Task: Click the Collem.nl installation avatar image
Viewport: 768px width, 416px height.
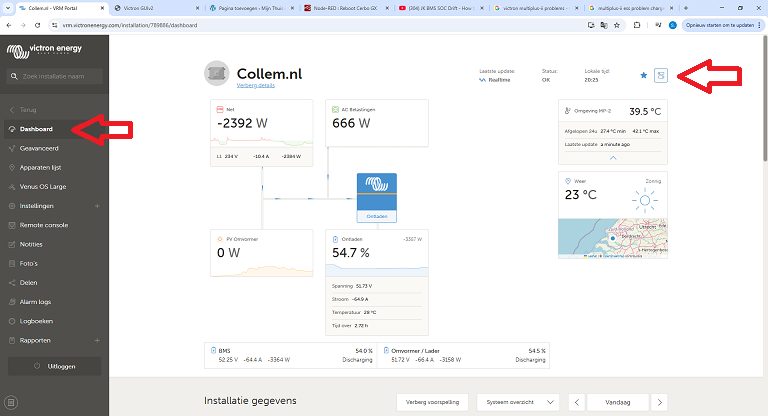Action: tap(217, 74)
